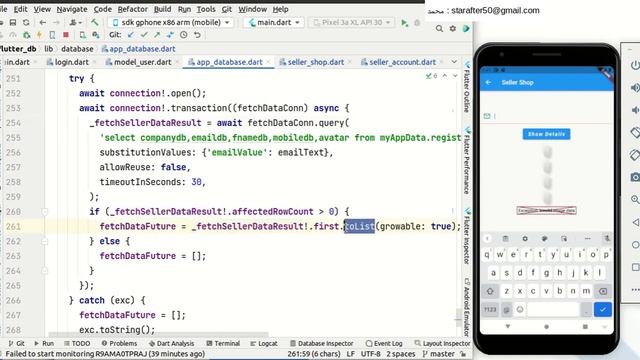This screenshot has width=640, height=360.
Task: Jump to previous highlighted problem arrow
Action: 445,76
